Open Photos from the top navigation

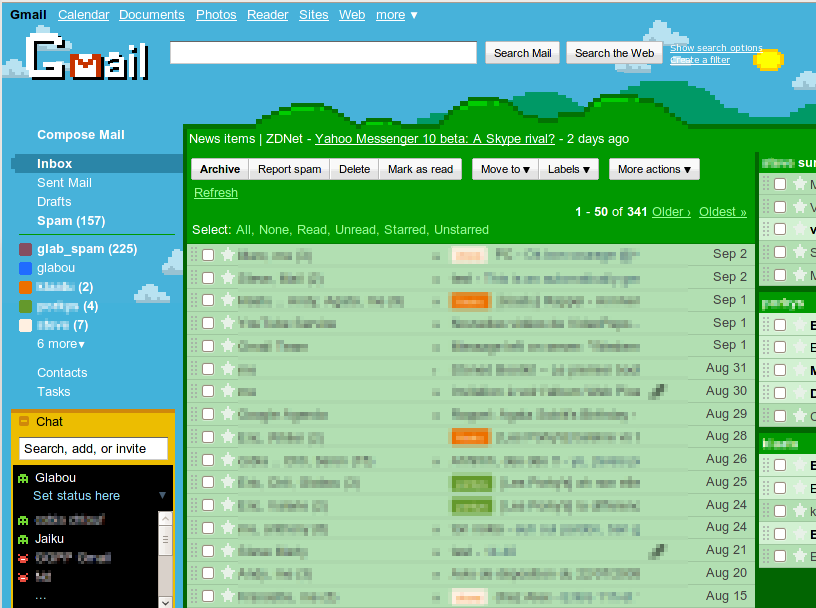216,15
